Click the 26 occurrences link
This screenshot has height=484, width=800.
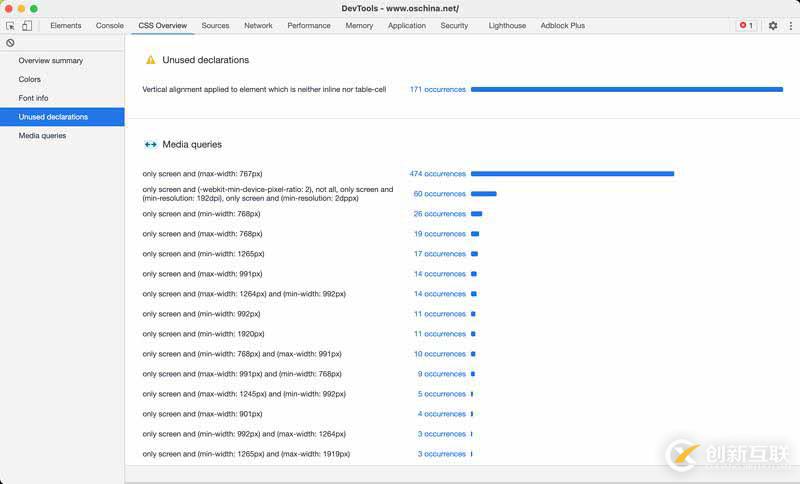click(x=439, y=214)
